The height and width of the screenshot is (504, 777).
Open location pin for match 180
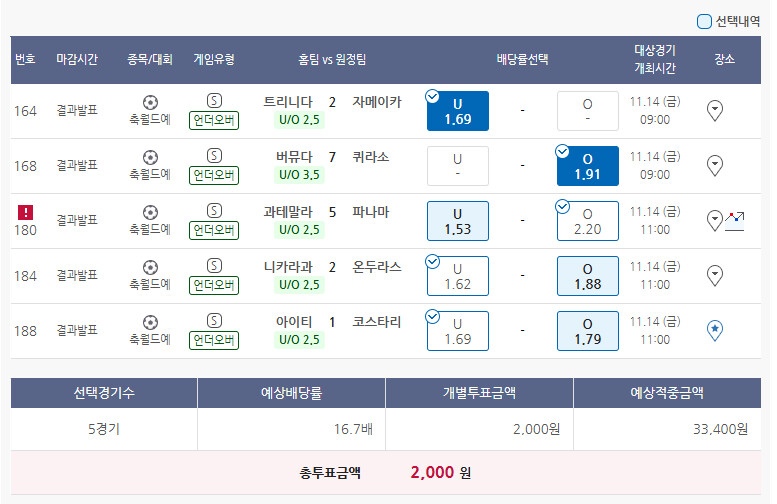pyautogui.click(x=714, y=220)
